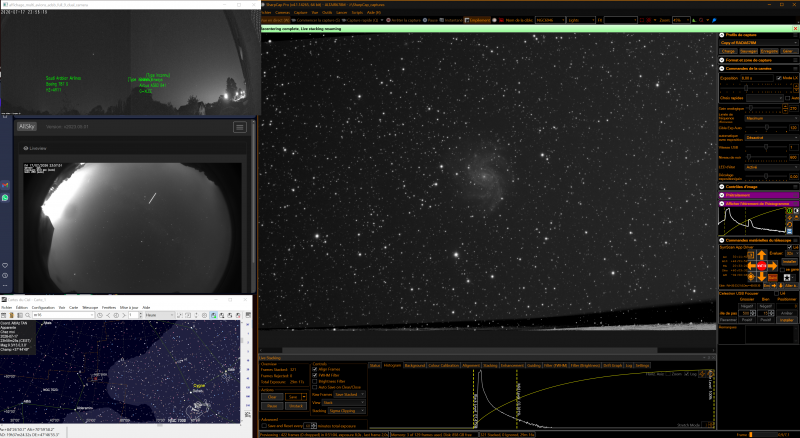Open the Nom de la cible dropdown
Viewport: 800px width, 438px height.
[x=550, y=20]
